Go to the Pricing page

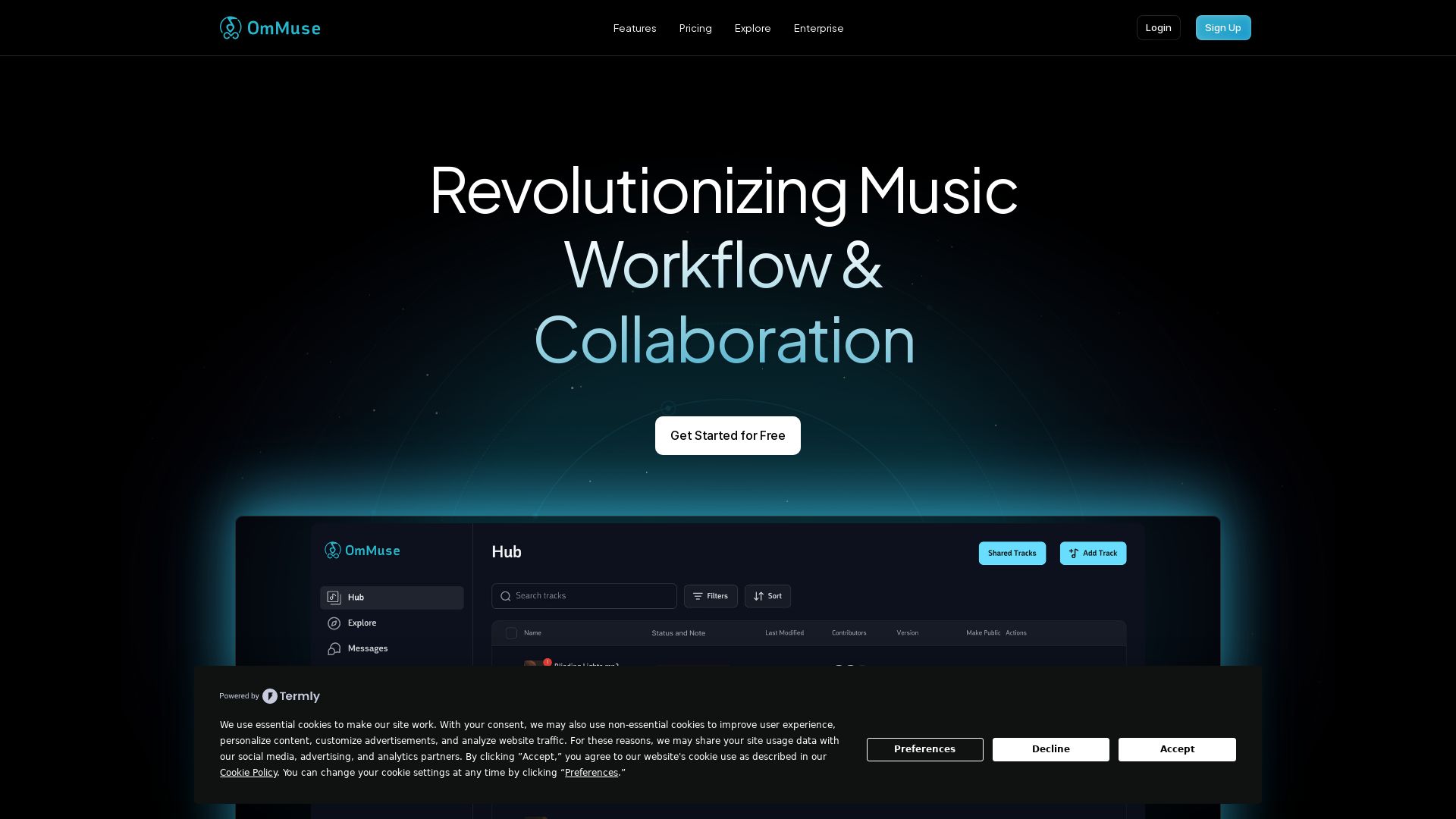695,28
